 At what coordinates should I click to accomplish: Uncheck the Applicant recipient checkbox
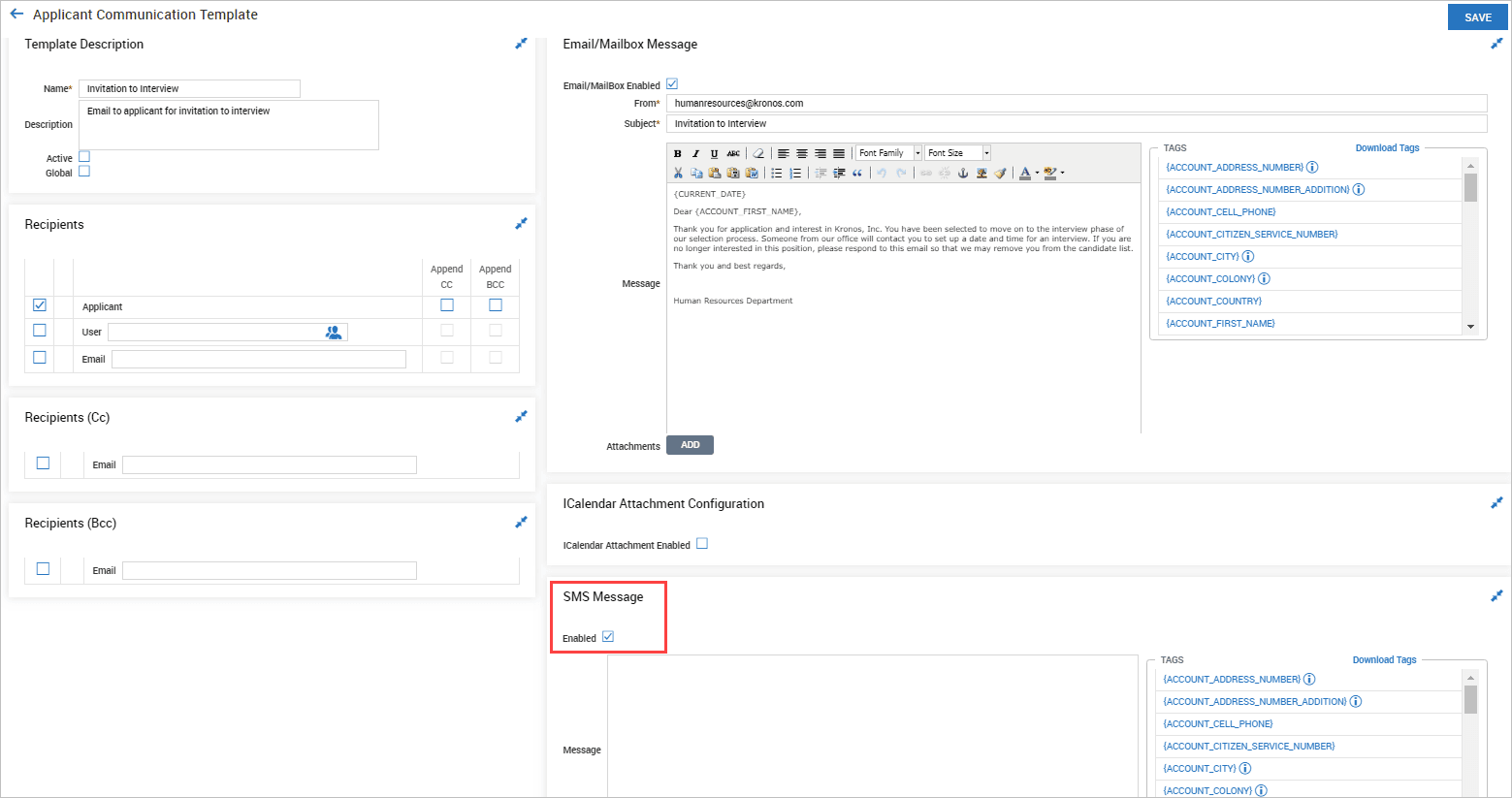pyautogui.click(x=40, y=305)
